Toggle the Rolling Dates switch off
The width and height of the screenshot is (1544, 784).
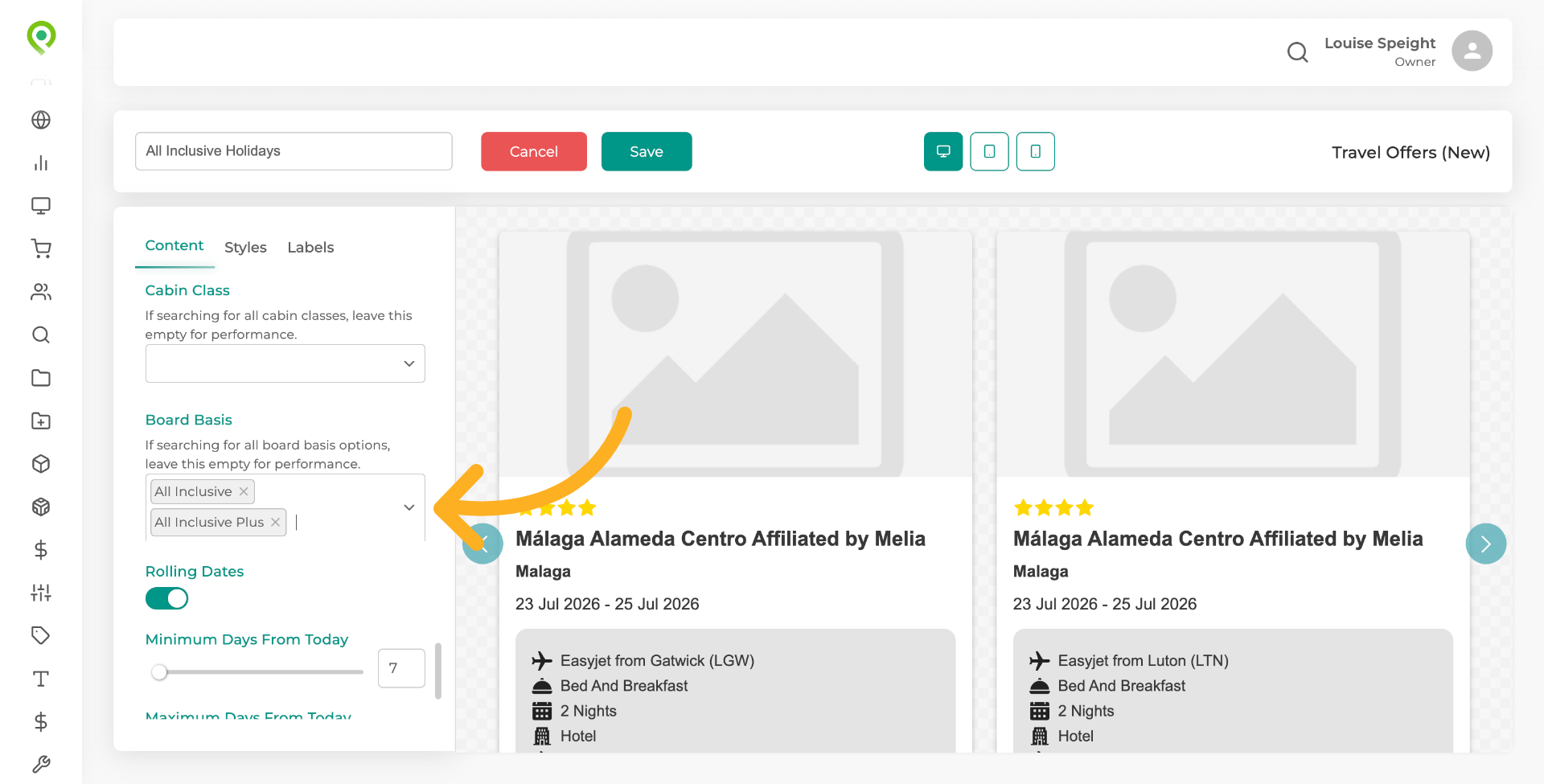(x=166, y=598)
